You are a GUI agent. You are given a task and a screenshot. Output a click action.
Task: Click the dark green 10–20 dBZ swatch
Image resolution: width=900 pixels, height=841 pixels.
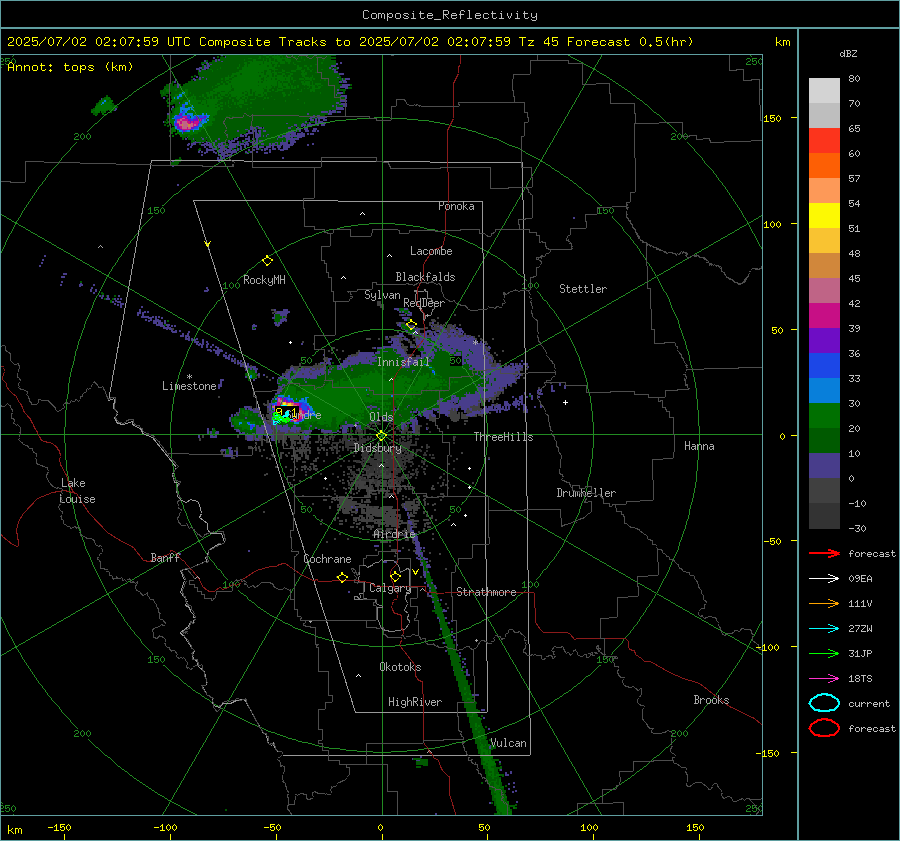click(824, 441)
